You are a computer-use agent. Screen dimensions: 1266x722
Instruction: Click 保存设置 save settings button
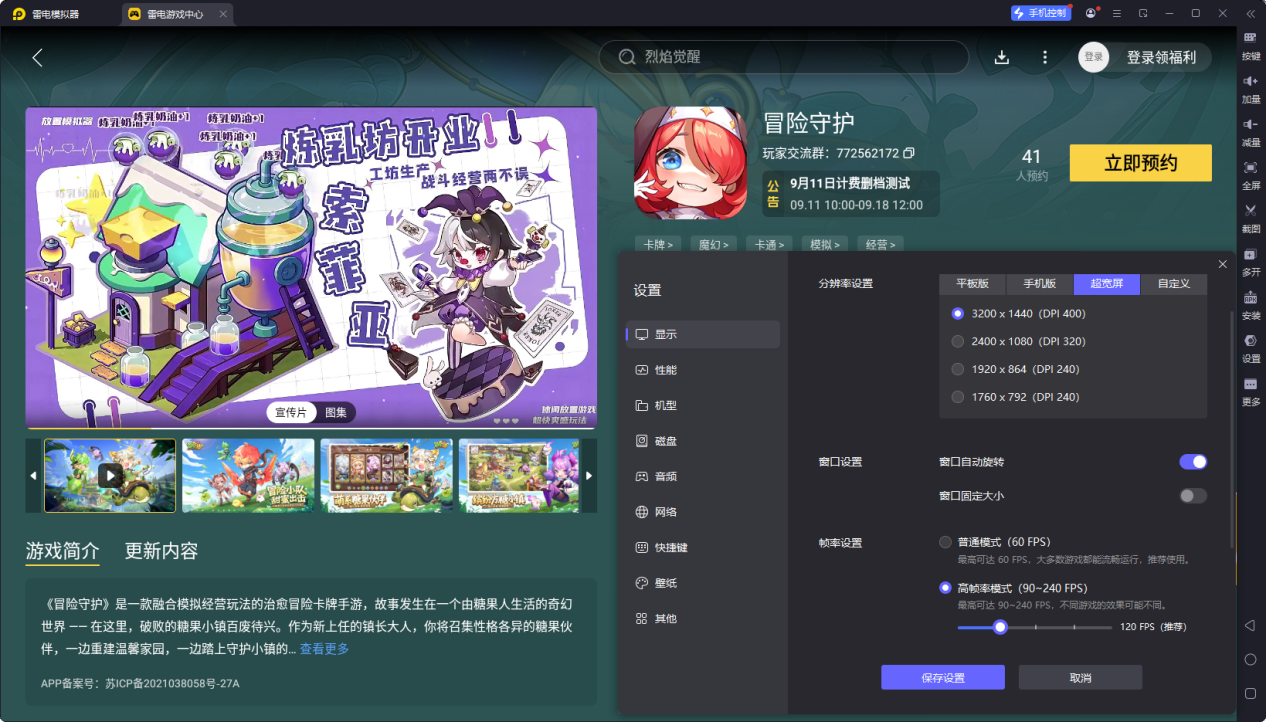(943, 677)
